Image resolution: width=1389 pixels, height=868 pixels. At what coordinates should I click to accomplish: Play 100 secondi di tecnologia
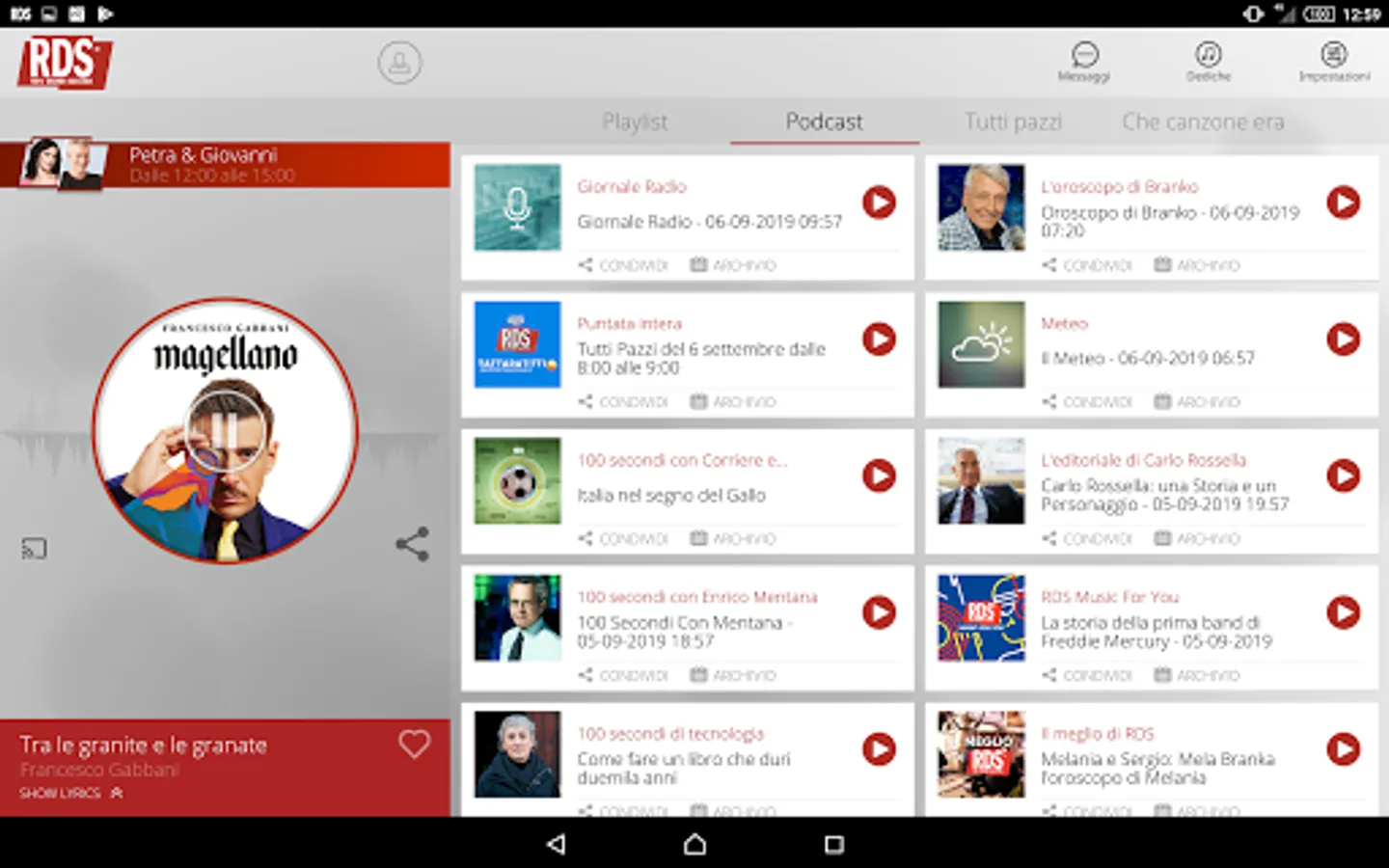point(879,750)
